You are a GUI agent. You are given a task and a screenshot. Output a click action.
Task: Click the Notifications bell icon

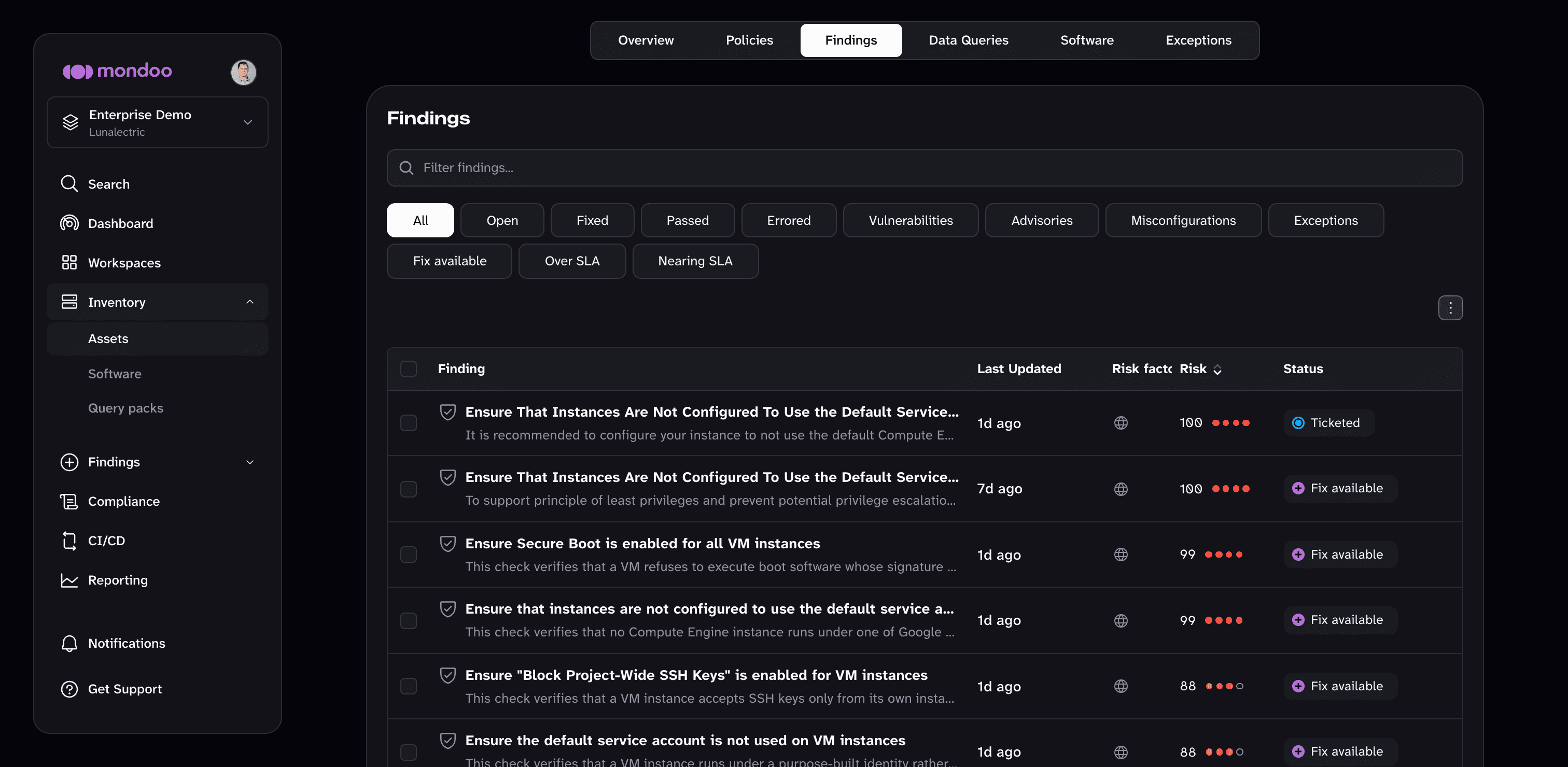click(69, 644)
